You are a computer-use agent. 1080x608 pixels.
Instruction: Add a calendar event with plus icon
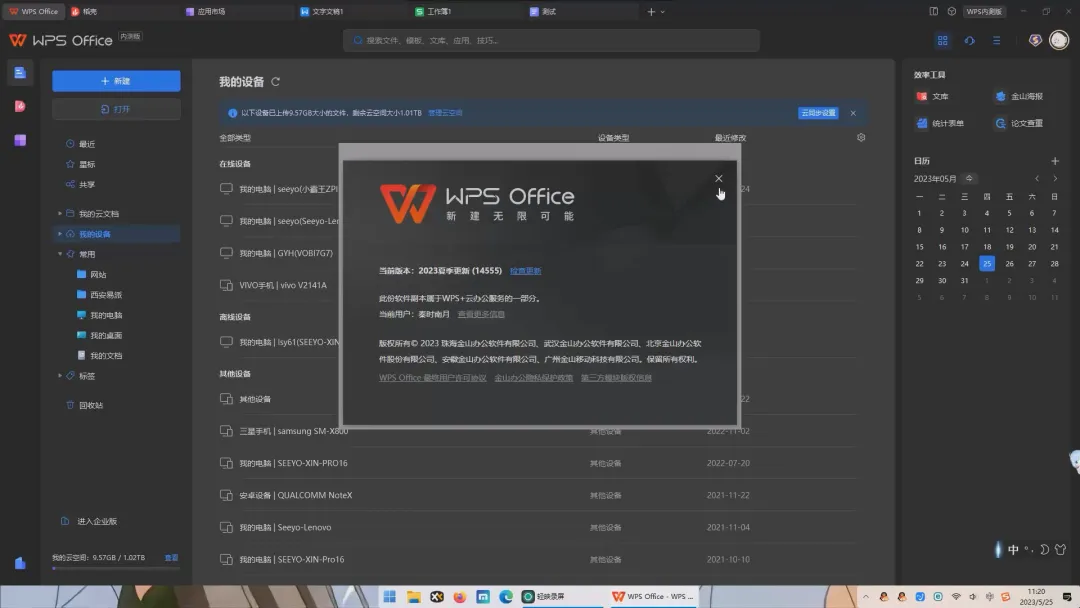coord(1055,160)
